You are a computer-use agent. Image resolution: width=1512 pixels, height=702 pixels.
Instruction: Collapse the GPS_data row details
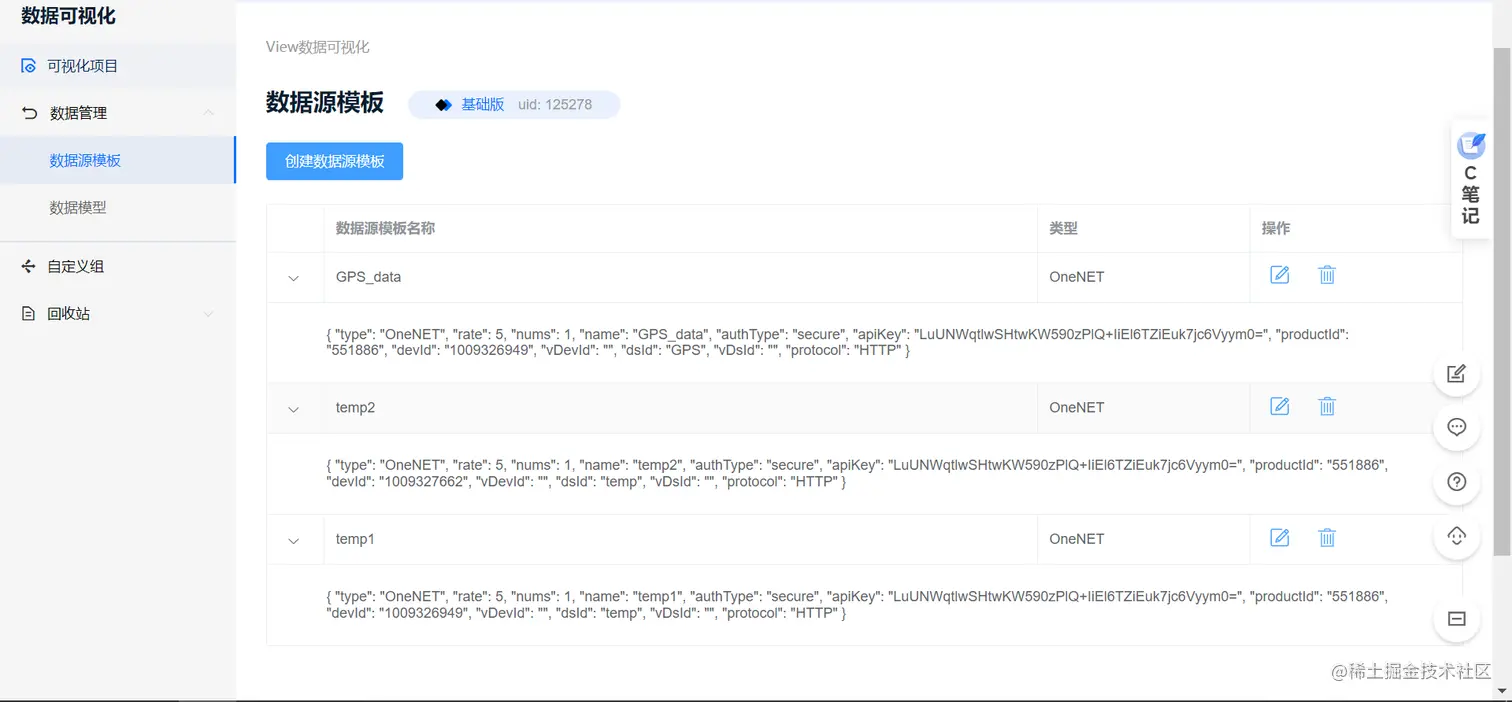(x=294, y=278)
